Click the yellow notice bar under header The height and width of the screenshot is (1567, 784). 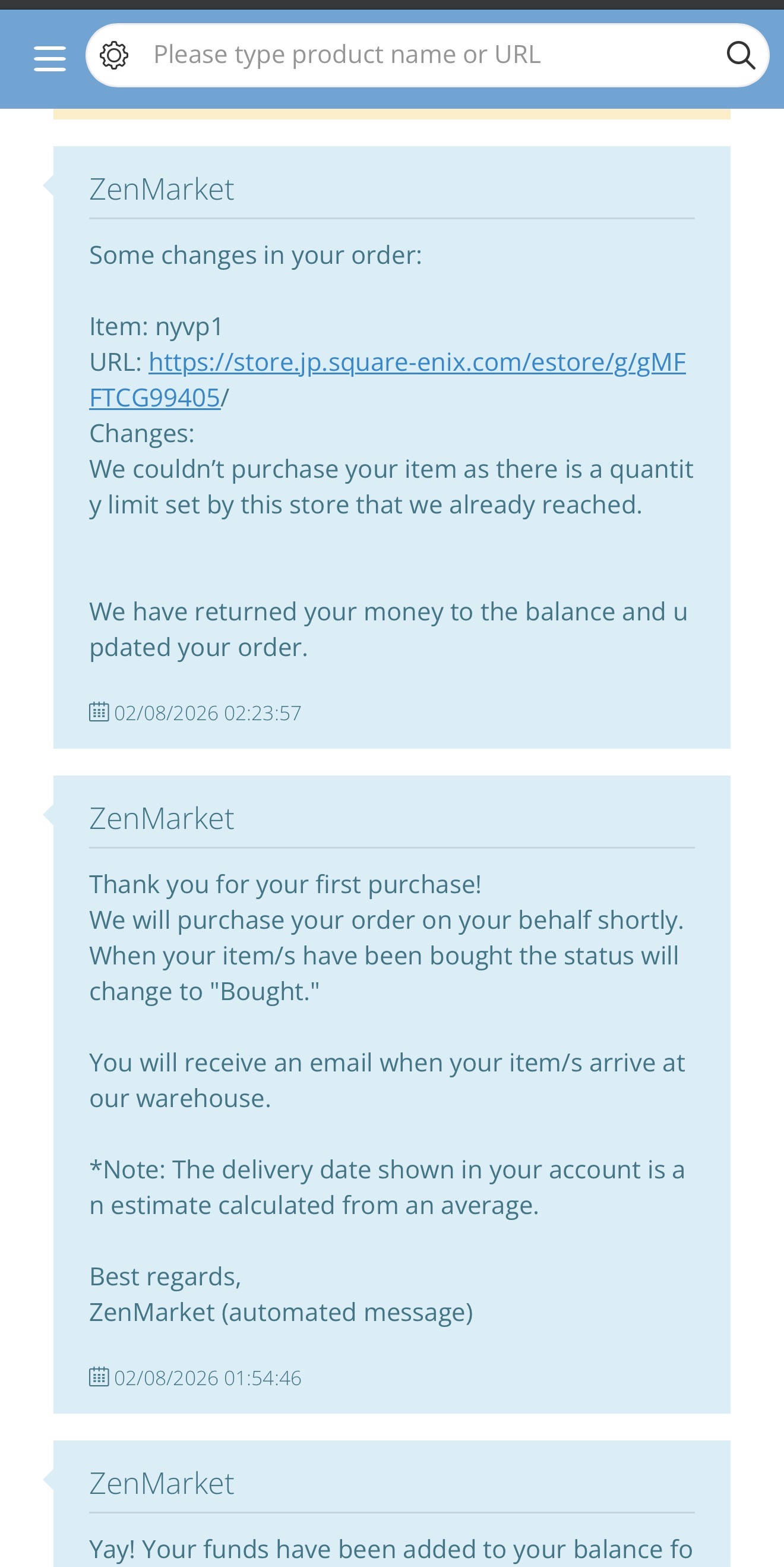391,113
